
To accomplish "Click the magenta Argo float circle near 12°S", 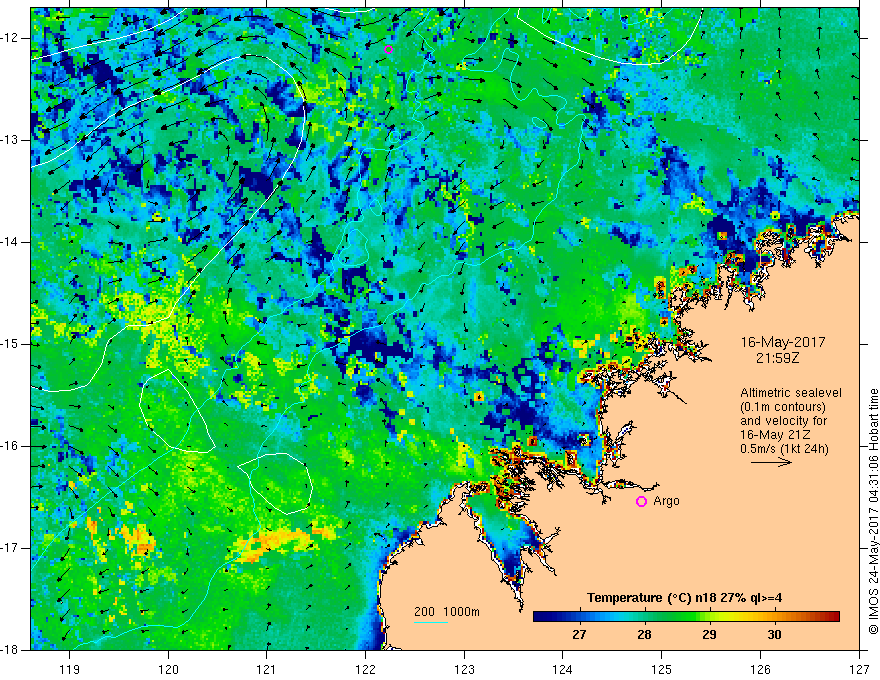I will [388, 49].
